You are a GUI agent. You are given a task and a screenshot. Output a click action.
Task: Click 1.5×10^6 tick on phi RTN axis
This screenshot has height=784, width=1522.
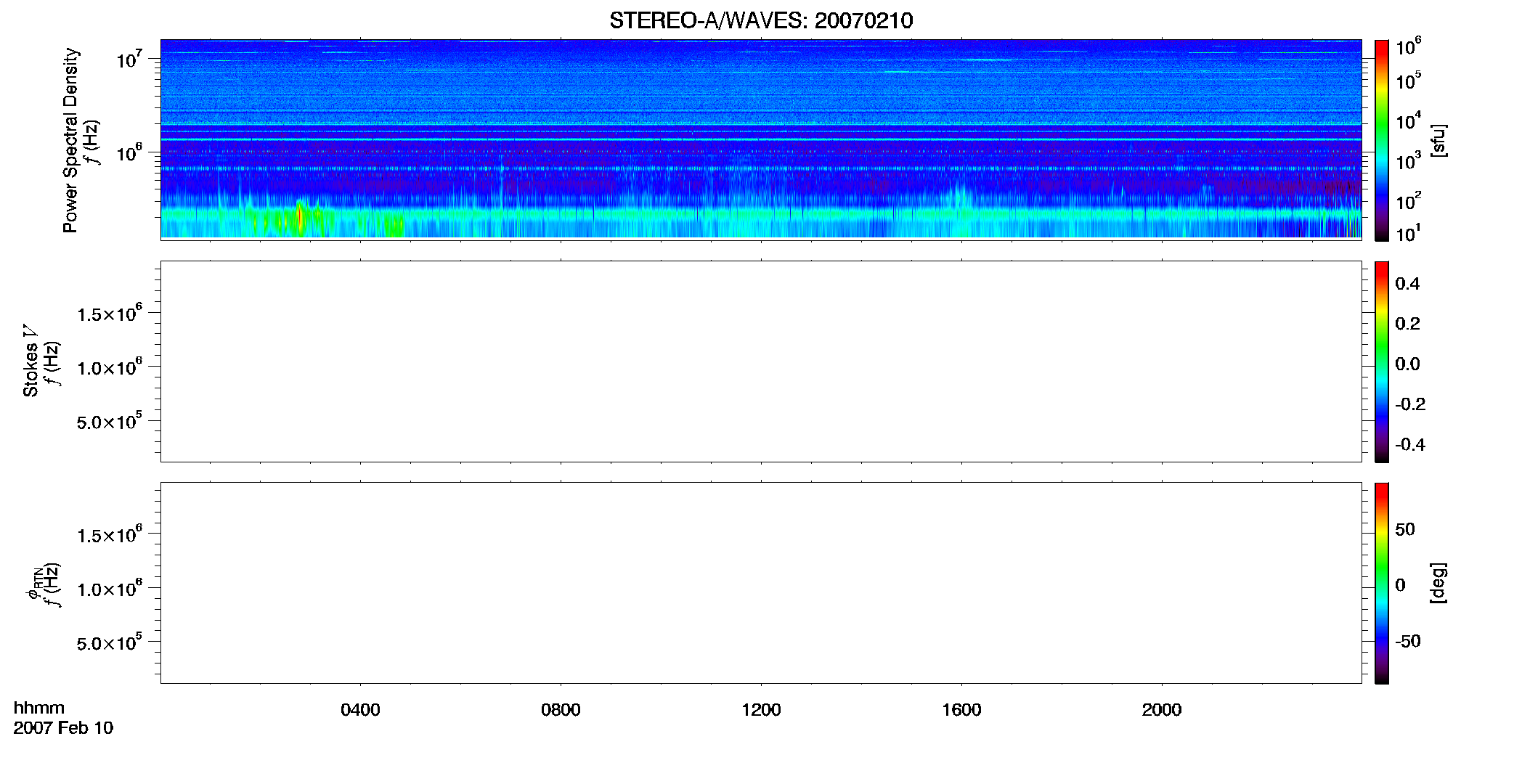(110, 534)
